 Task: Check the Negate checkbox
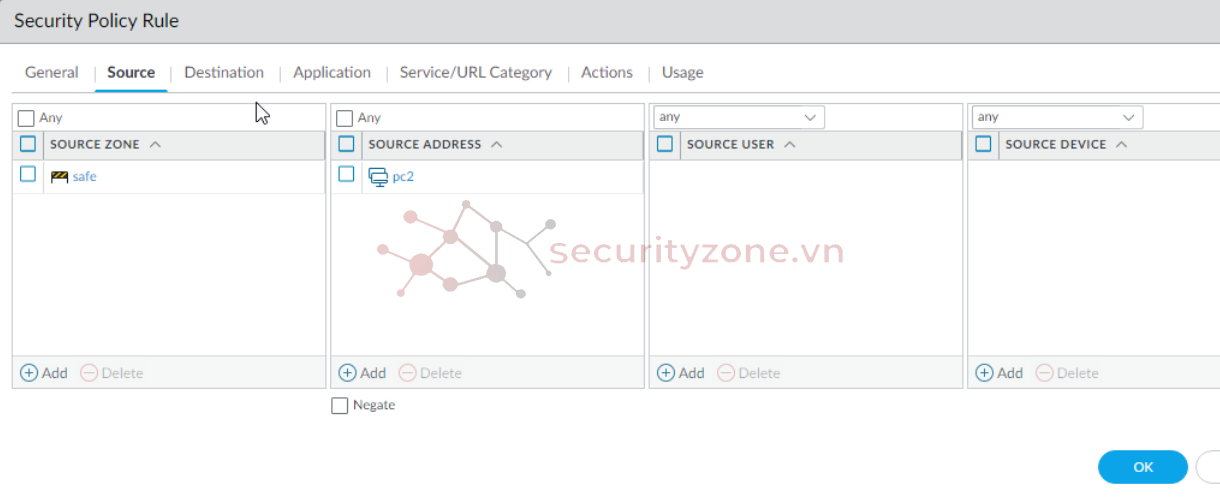[340, 405]
